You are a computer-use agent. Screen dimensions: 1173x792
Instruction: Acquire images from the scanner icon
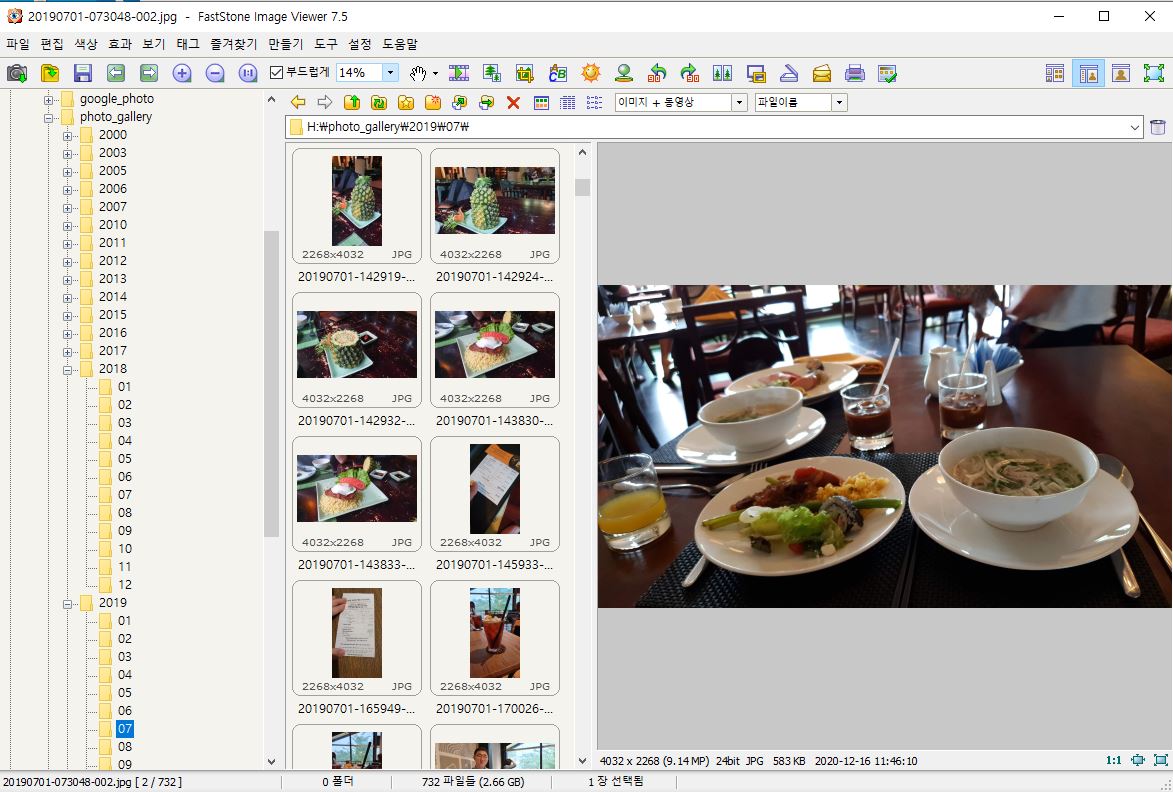788,73
